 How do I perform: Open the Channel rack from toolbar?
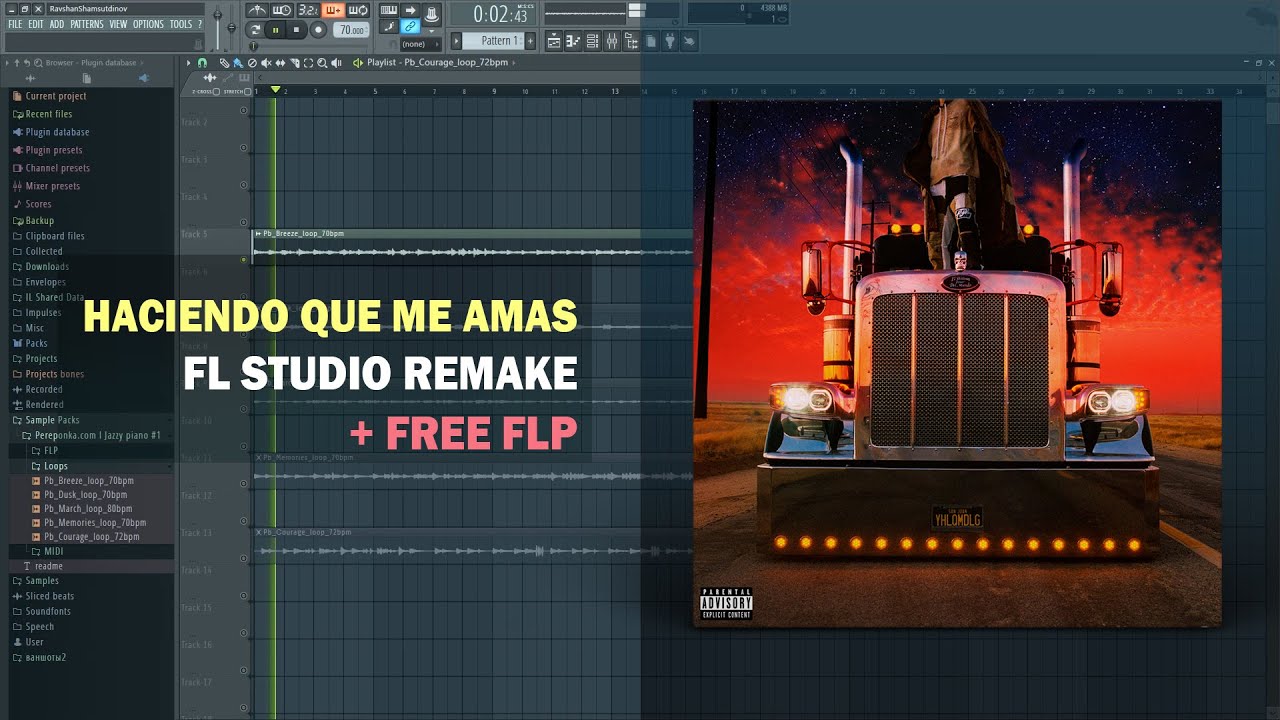[x=592, y=41]
